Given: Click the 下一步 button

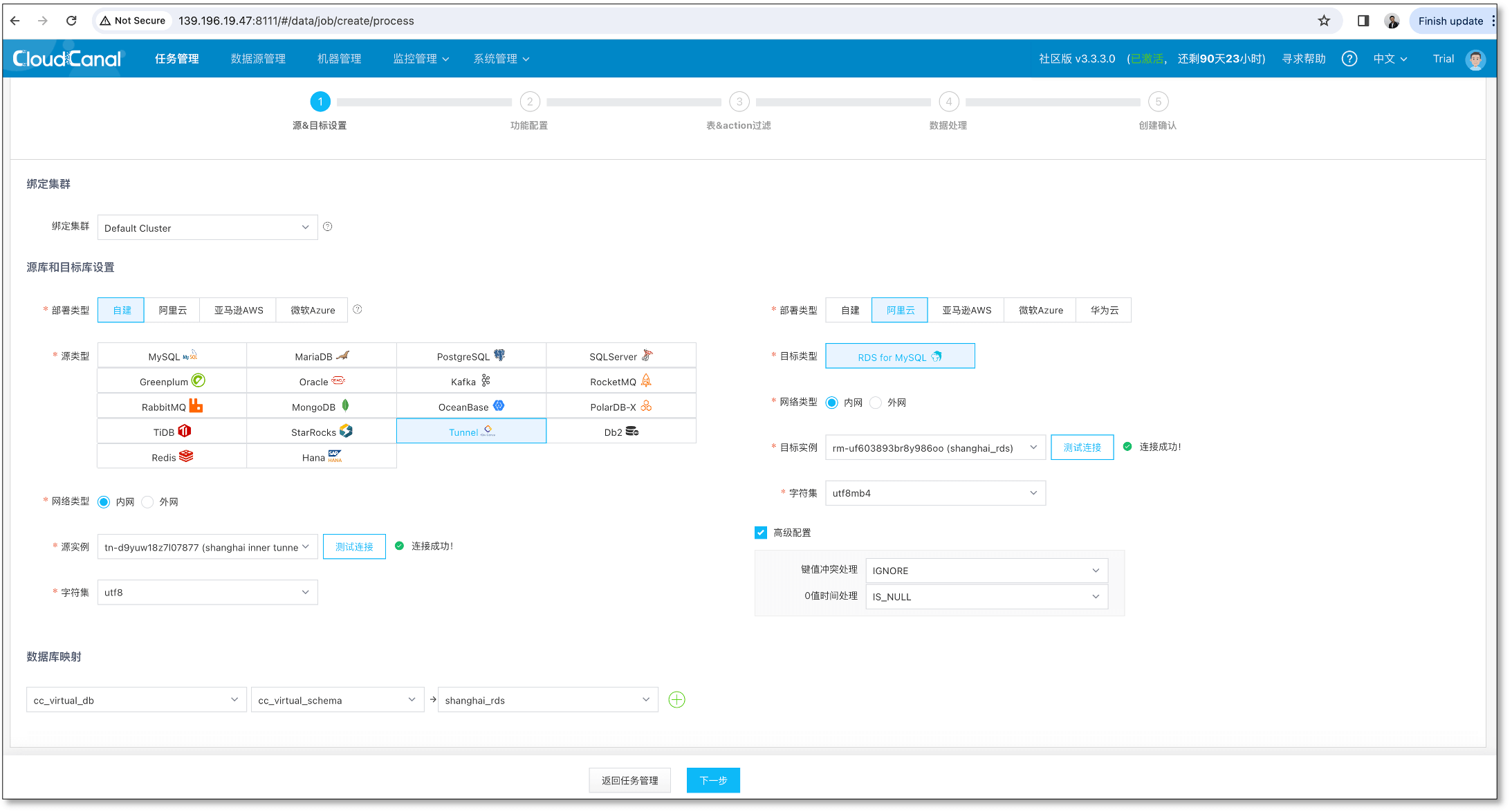Looking at the screenshot, I should (x=712, y=780).
